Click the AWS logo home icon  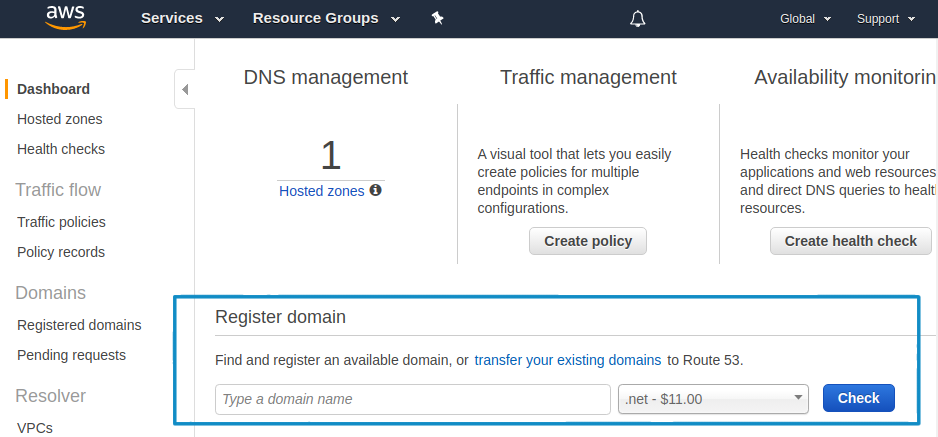(x=65, y=17)
